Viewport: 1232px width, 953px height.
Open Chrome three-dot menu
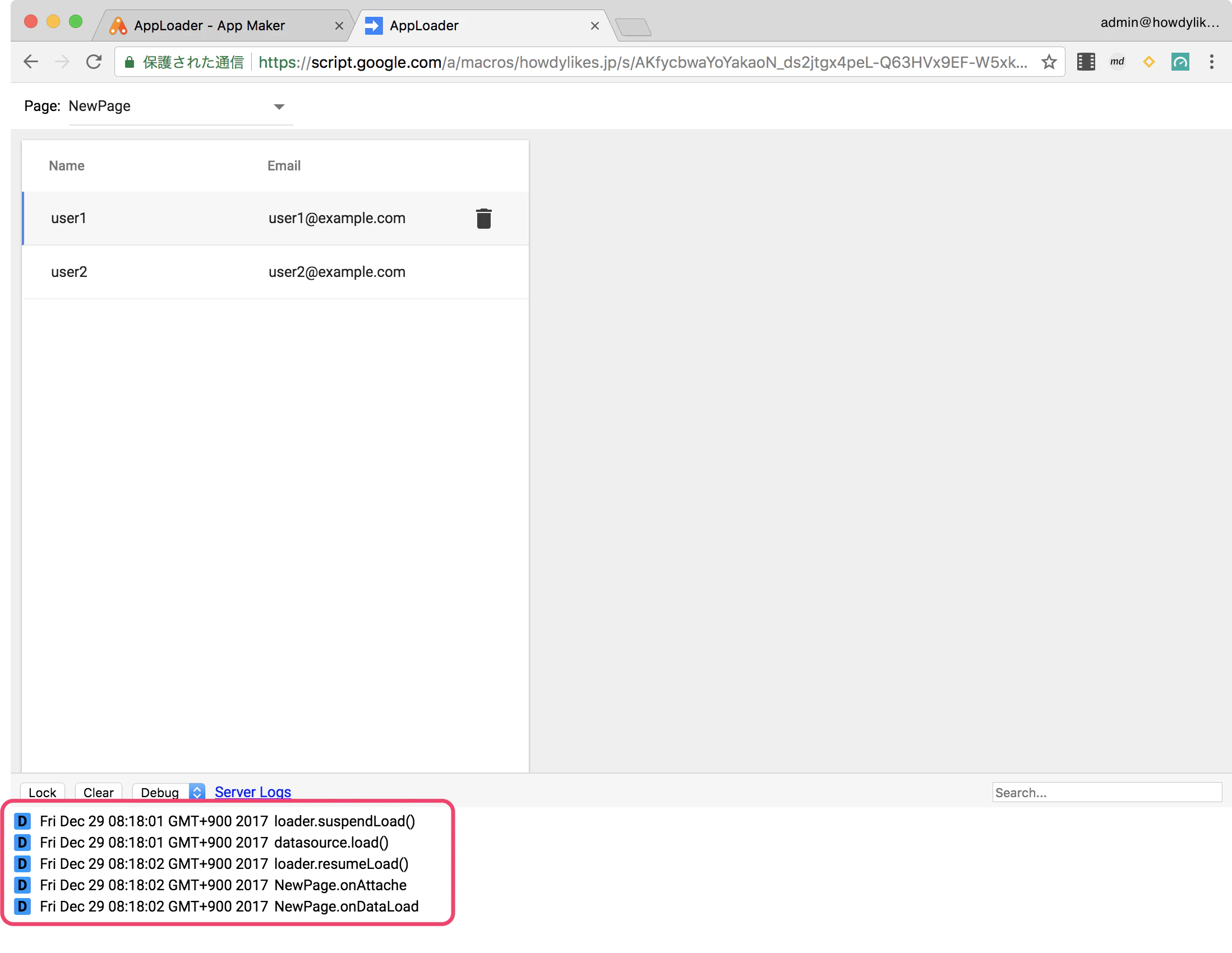coord(1212,62)
